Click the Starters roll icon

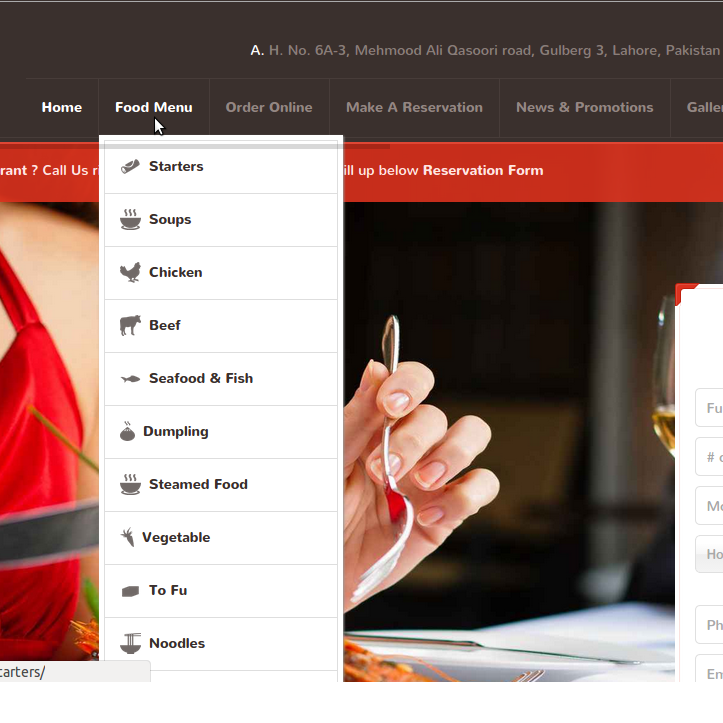(130, 166)
